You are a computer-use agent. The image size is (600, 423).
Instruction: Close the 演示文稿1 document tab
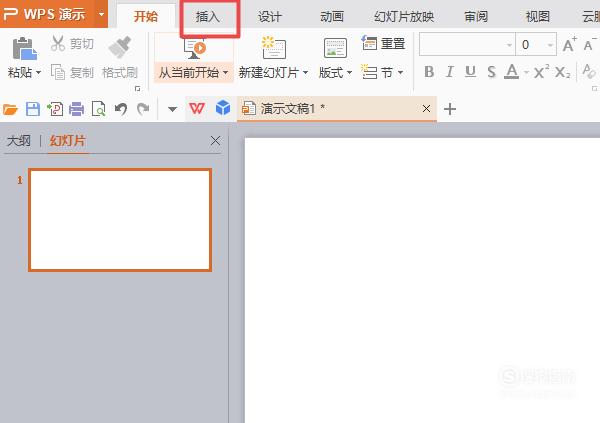tap(426, 109)
